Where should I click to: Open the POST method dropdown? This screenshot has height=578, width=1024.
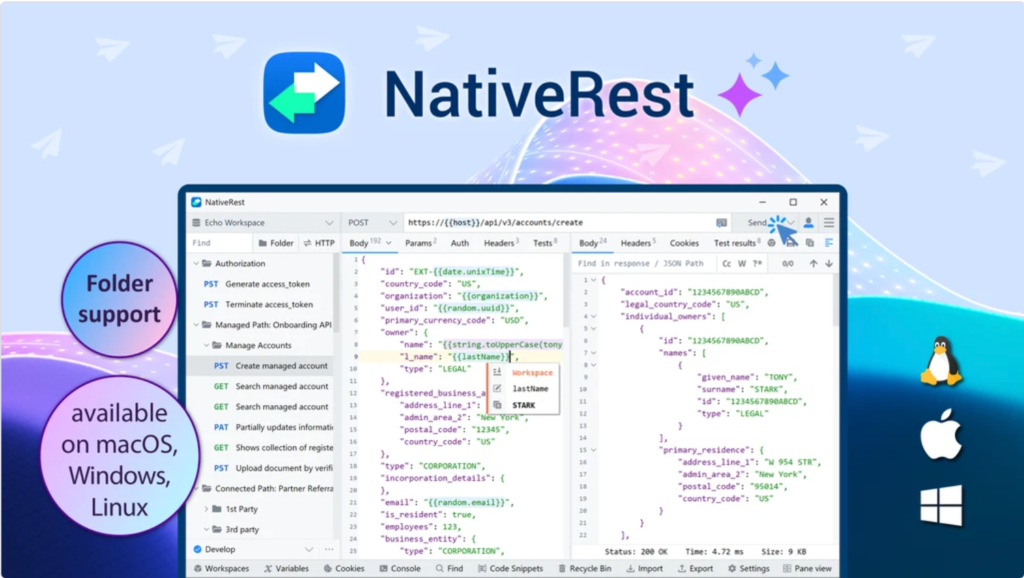pyautogui.click(x=371, y=222)
